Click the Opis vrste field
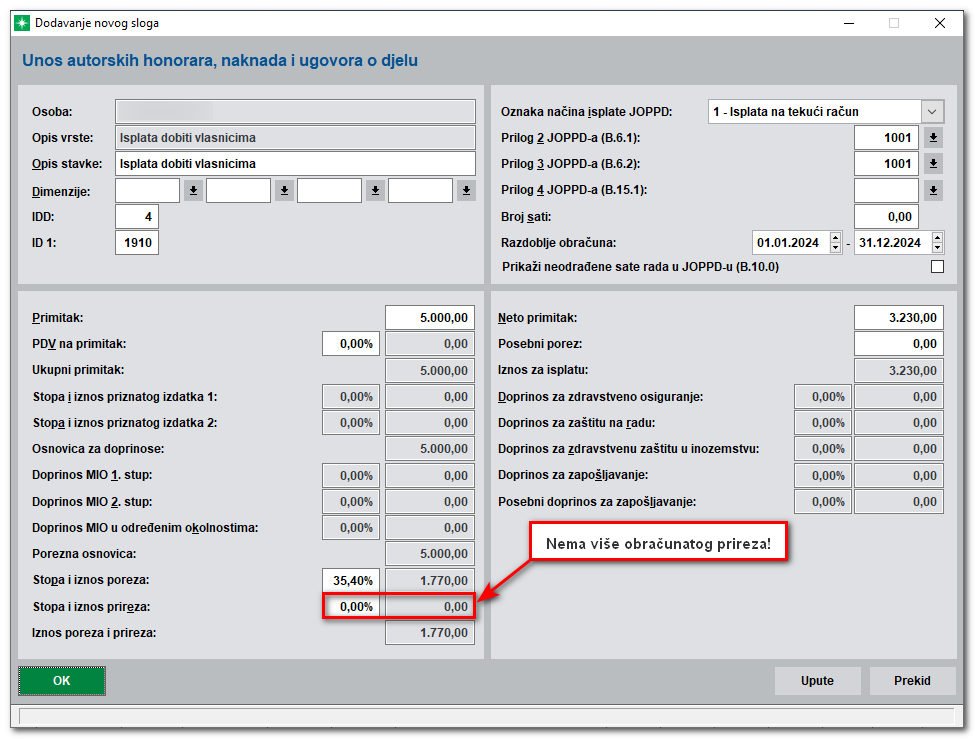The width and height of the screenshot is (975, 739). (295, 137)
